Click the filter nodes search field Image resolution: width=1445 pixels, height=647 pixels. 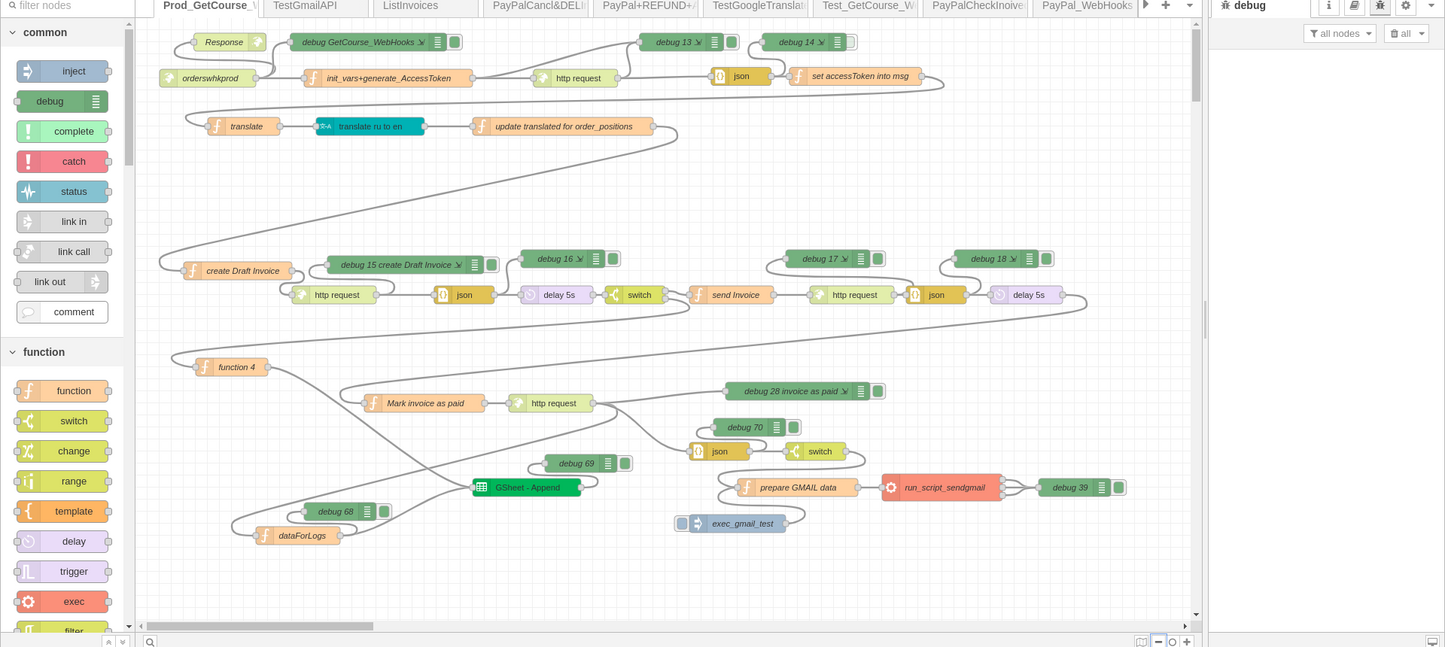point(70,6)
